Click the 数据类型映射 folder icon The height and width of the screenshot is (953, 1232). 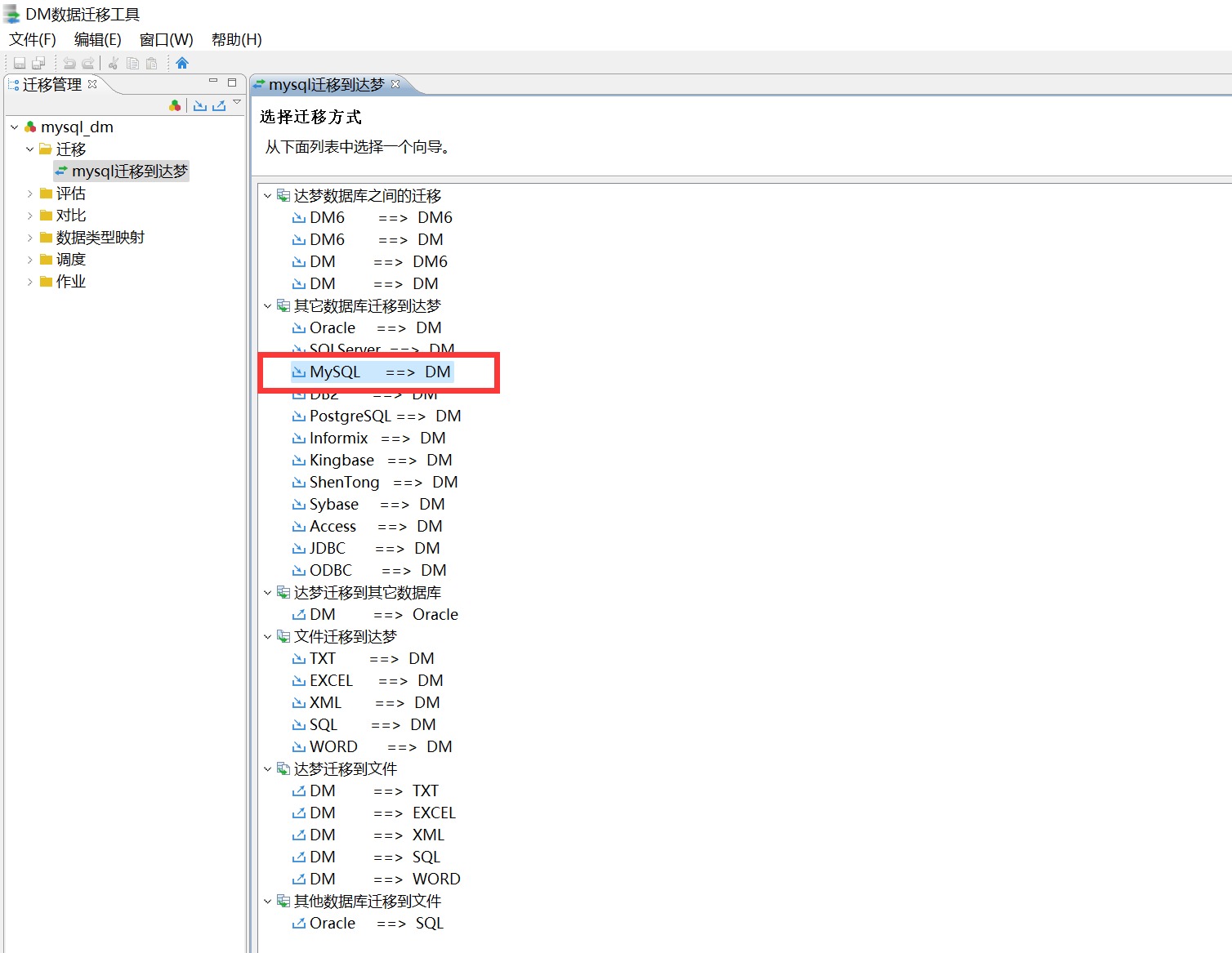tap(47, 238)
